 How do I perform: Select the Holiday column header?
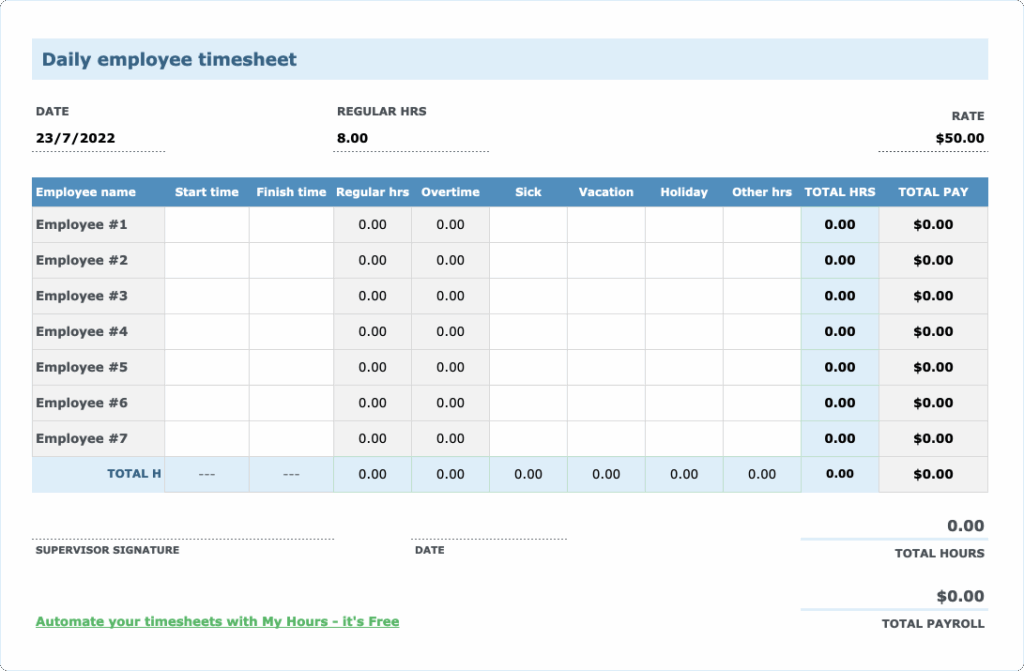click(x=684, y=192)
